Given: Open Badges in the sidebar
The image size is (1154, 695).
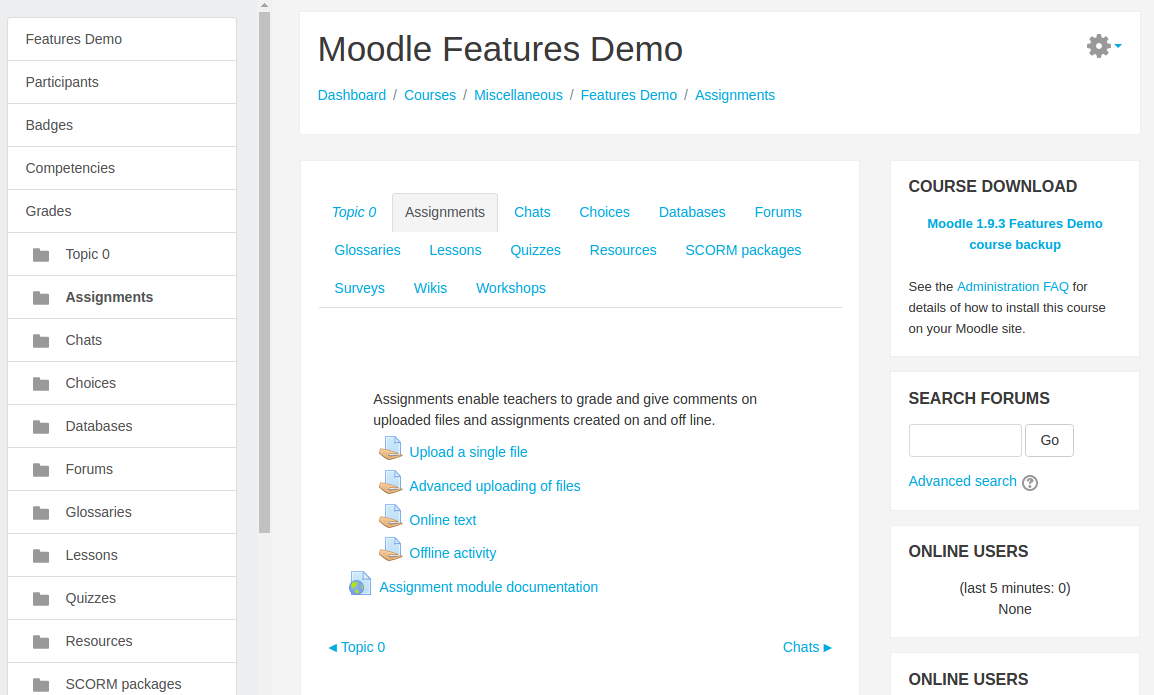Looking at the screenshot, I should pyautogui.click(x=122, y=125).
